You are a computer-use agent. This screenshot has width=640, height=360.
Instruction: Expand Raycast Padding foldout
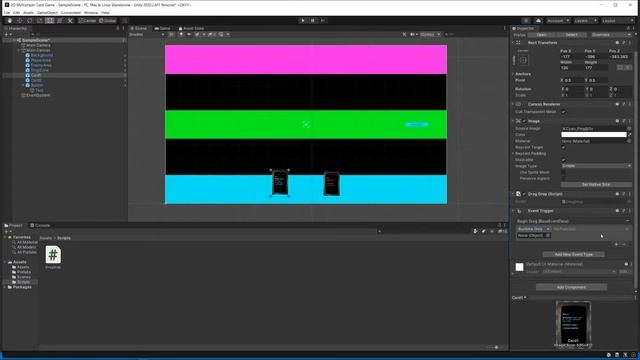pyautogui.click(x=513, y=153)
